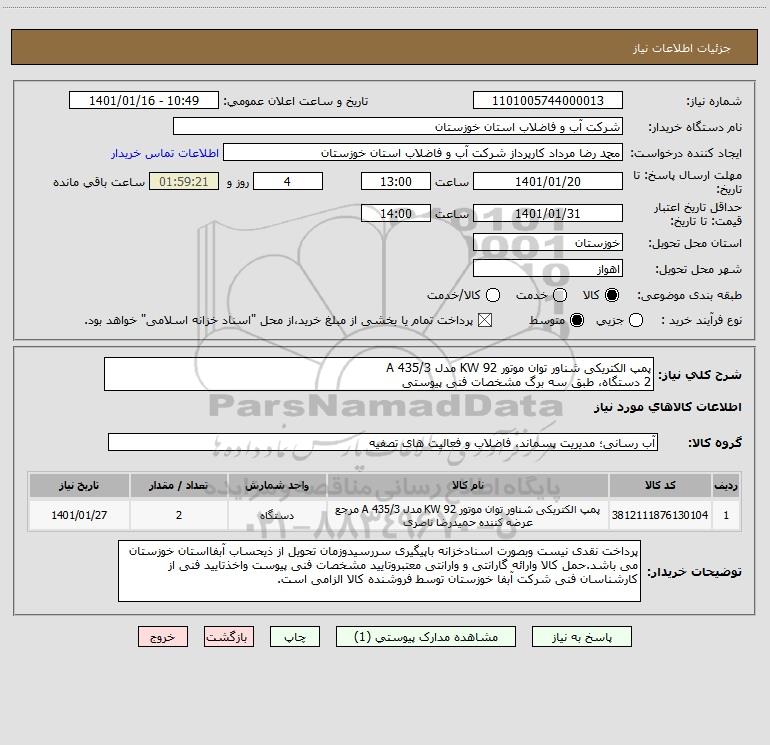Screen dimensions: 770x745
Task: Select the کالا radio button
Action: click(612, 295)
